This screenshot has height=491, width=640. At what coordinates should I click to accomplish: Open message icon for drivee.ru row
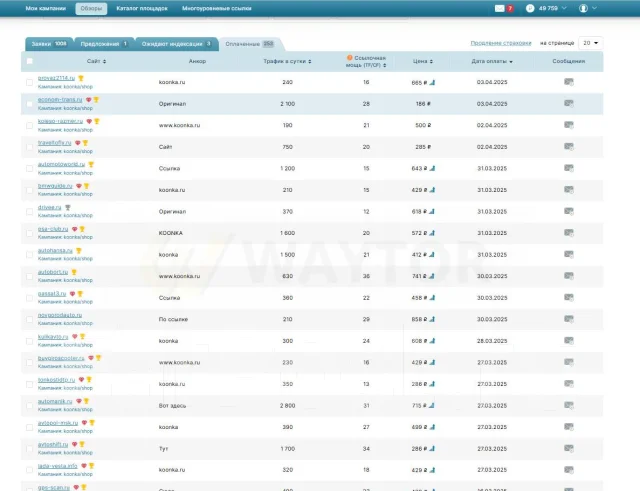click(569, 211)
